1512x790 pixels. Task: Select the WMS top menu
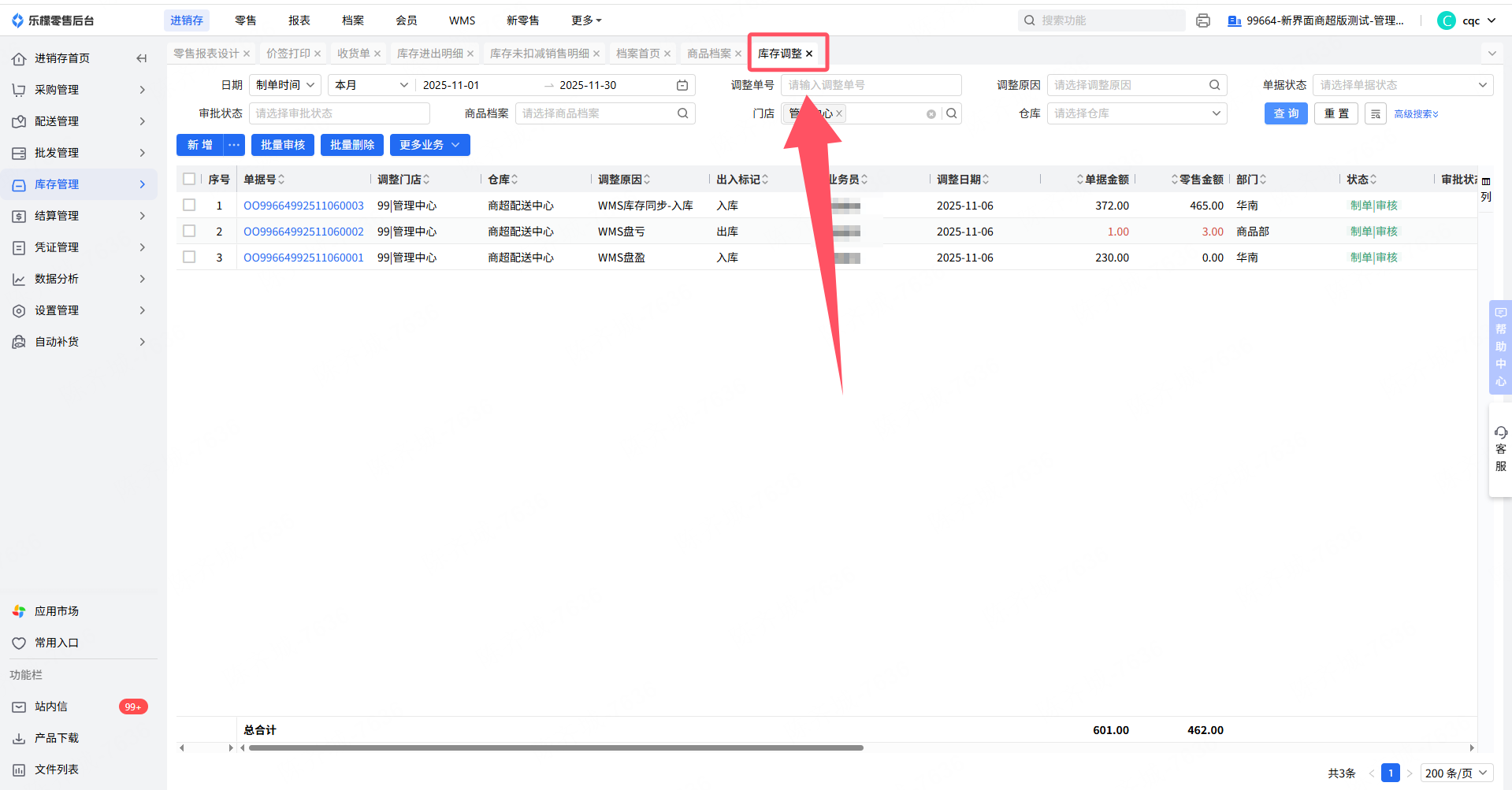(x=462, y=20)
